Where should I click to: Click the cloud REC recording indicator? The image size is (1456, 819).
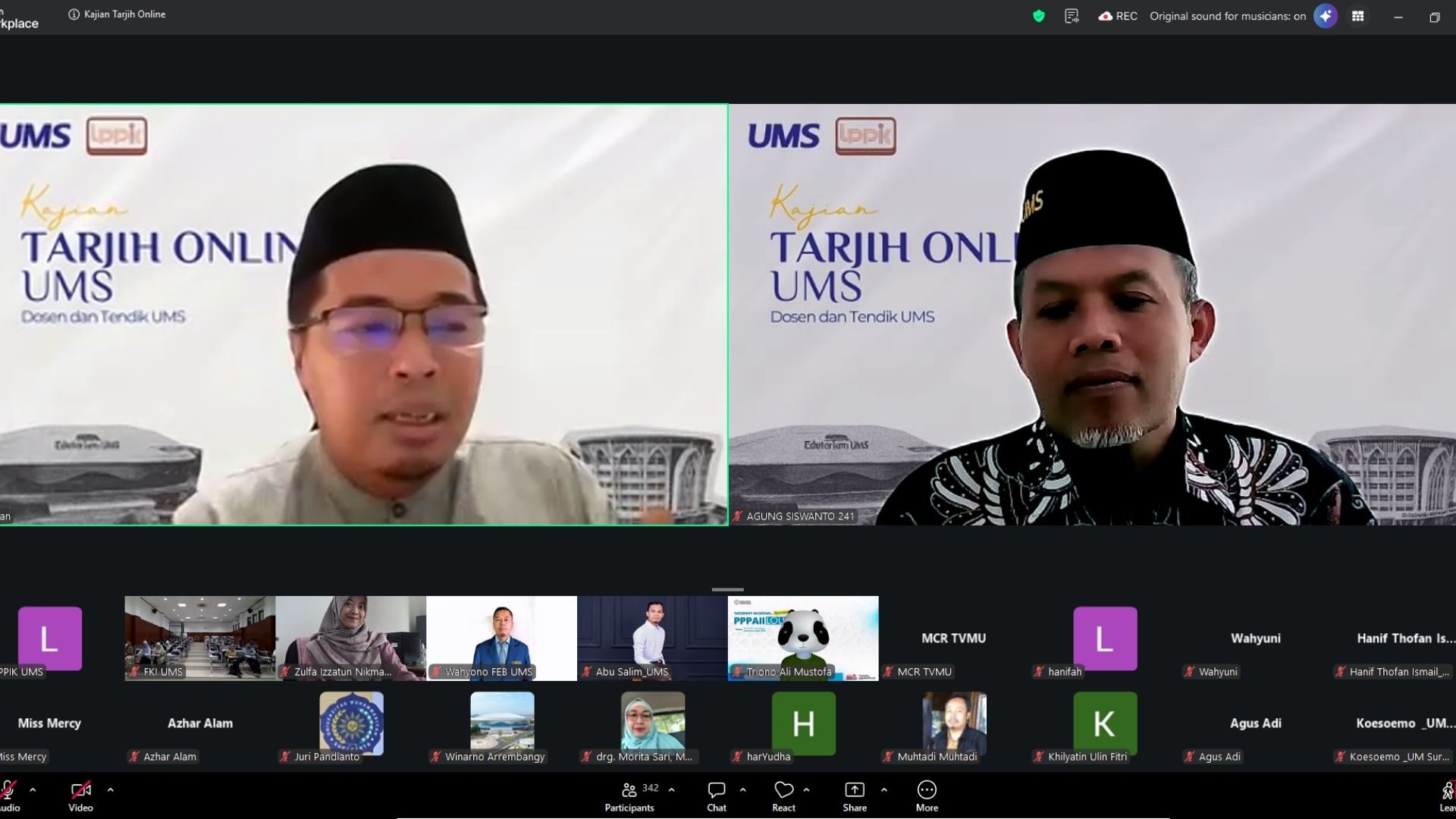(x=1118, y=16)
